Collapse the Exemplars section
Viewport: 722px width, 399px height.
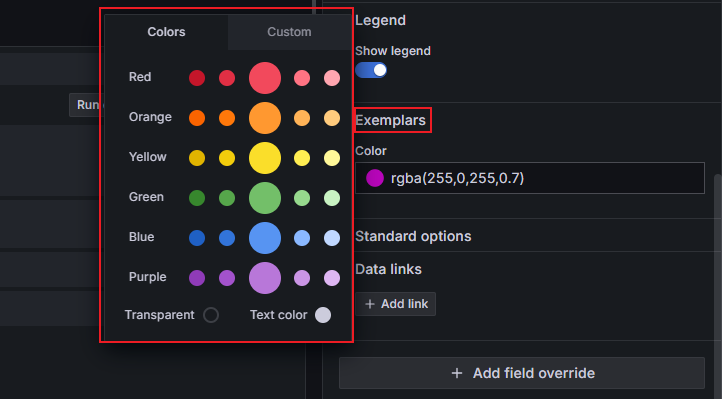click(390, 120)
